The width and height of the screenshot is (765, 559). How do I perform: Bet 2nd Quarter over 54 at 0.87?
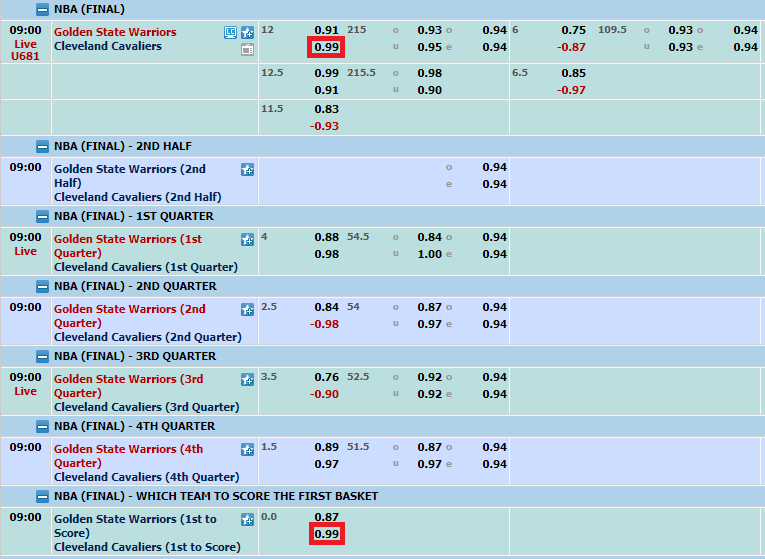click(x=429, y=307)
